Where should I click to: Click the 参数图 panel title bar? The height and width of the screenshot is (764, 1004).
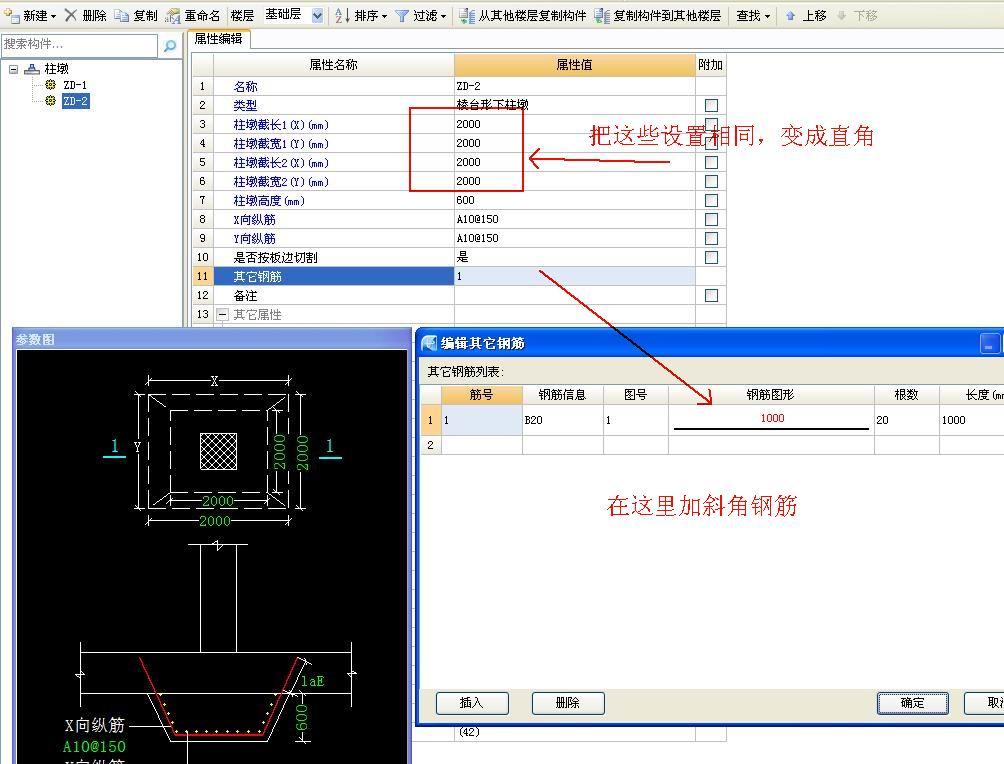click(211, 339)
